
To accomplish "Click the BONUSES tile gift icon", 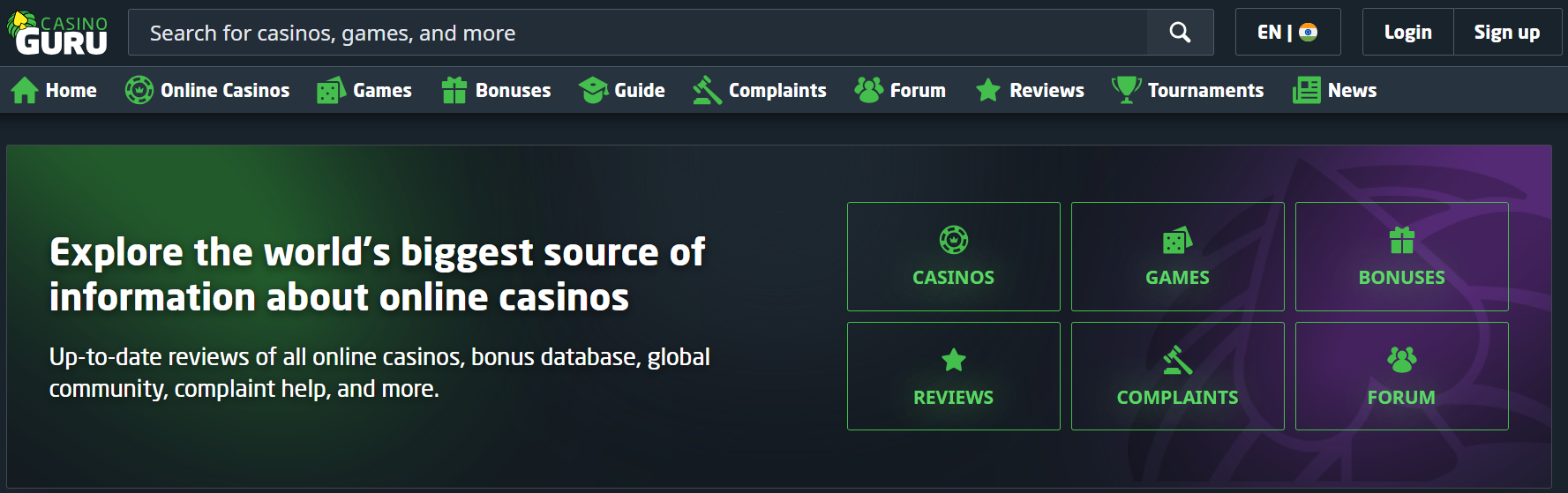I will (x=1402, y=240).
